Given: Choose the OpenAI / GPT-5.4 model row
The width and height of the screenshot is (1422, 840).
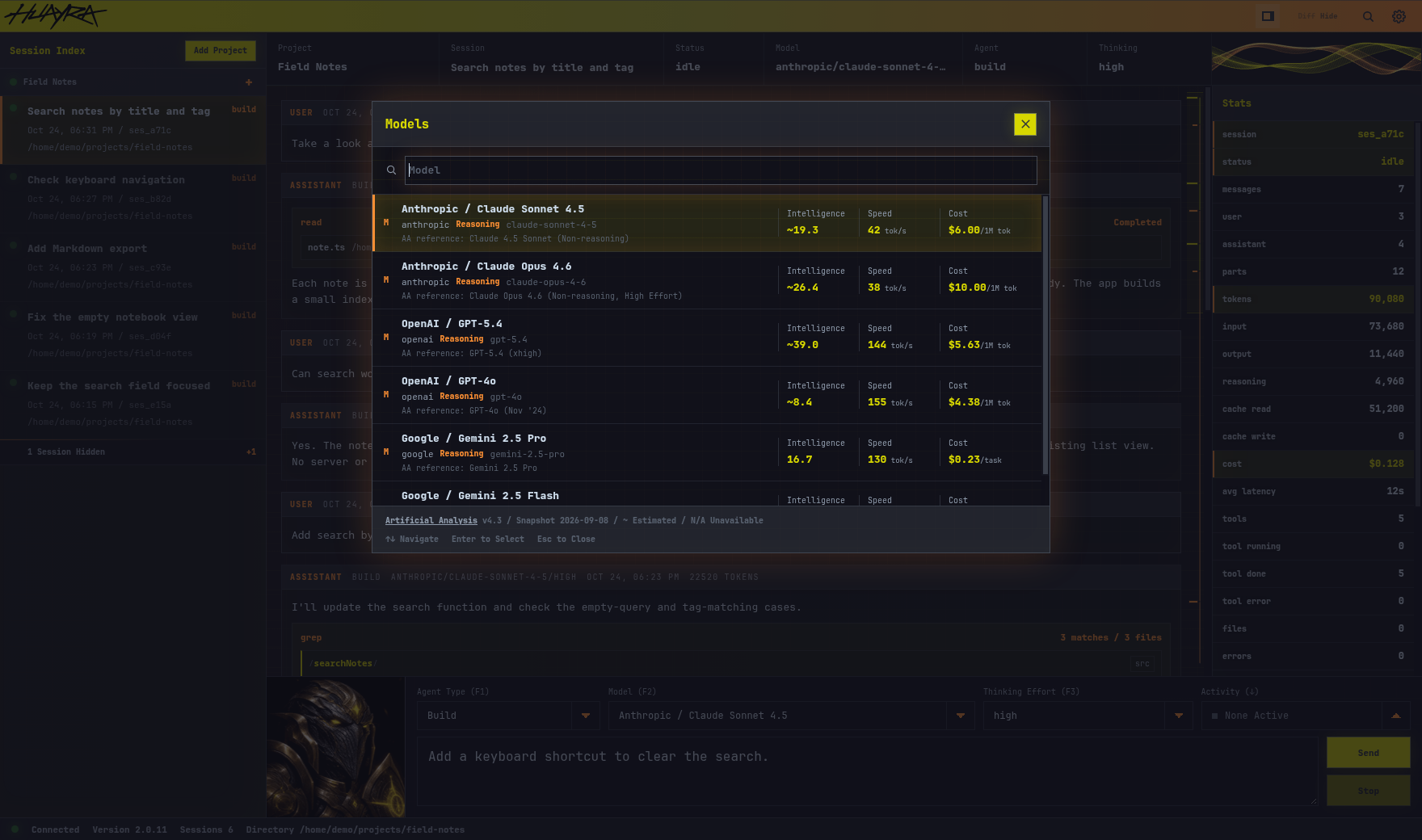Looking at the screenshot, I should click(x=707, y=338).
